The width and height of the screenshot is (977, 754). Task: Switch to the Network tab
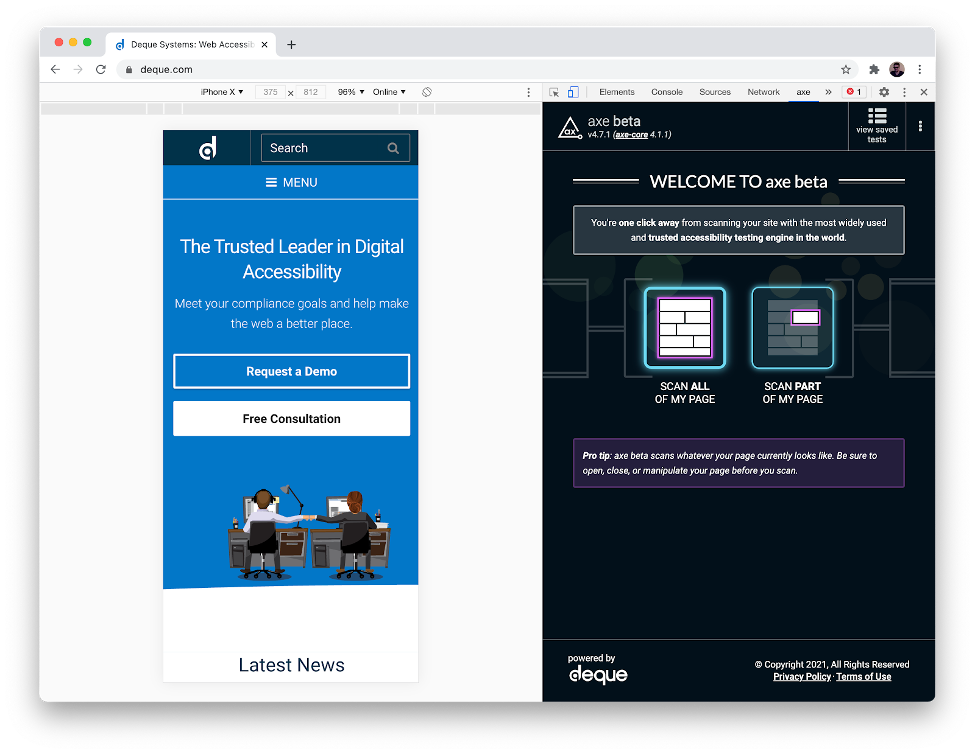point(763,92)
